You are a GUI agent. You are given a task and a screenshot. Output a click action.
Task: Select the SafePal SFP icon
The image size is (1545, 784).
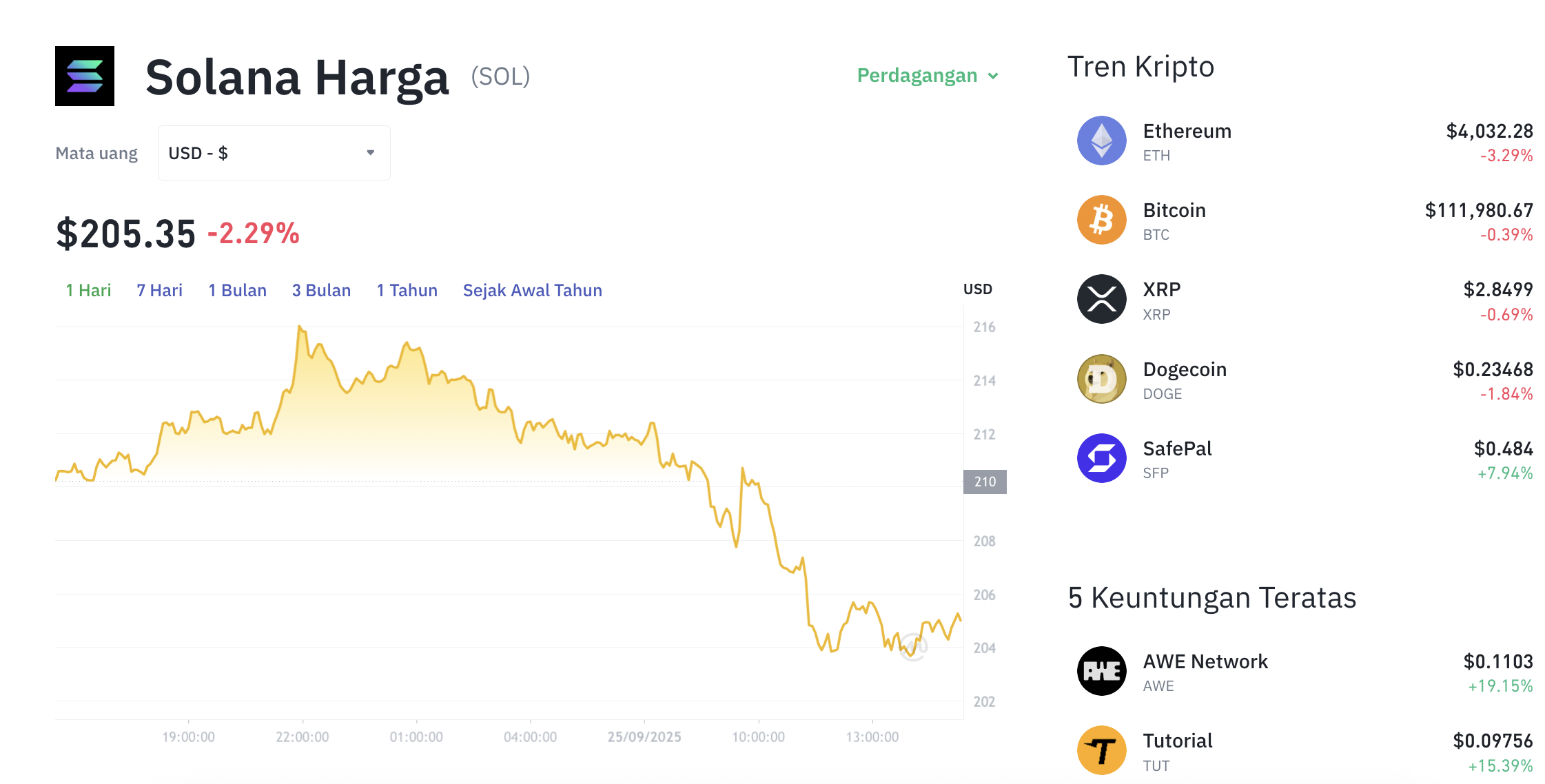click(x=1101, y=457)
